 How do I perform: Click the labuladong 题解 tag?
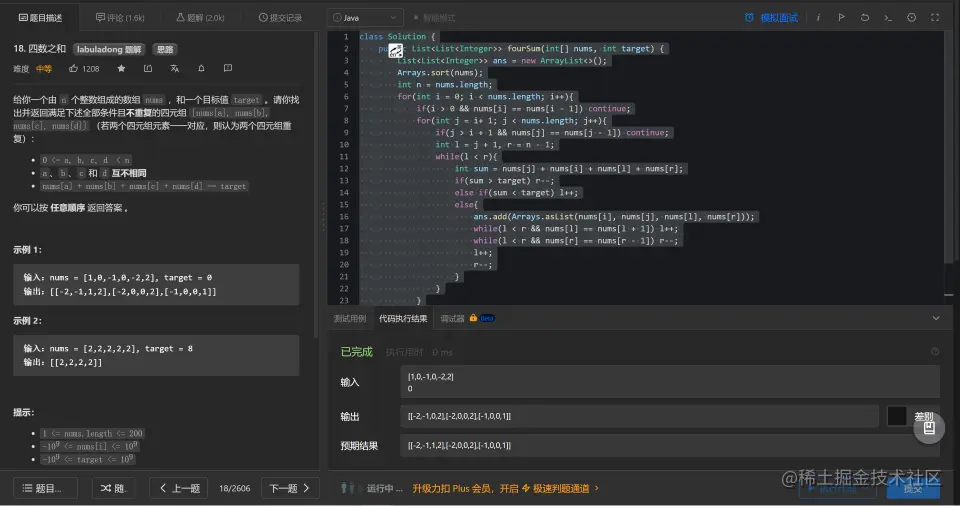click(109, 49)
